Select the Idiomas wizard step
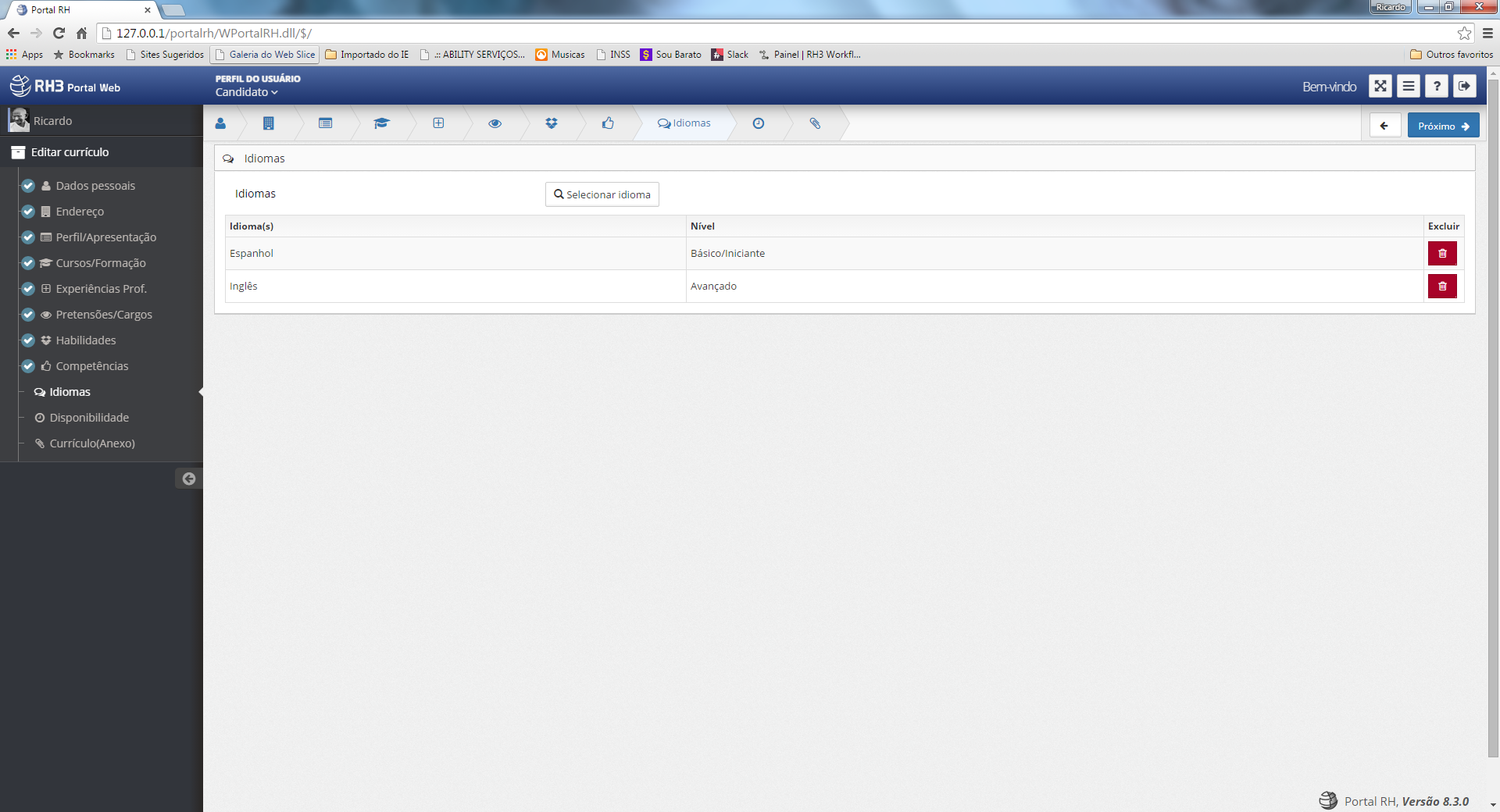 [x=684, y=123]
